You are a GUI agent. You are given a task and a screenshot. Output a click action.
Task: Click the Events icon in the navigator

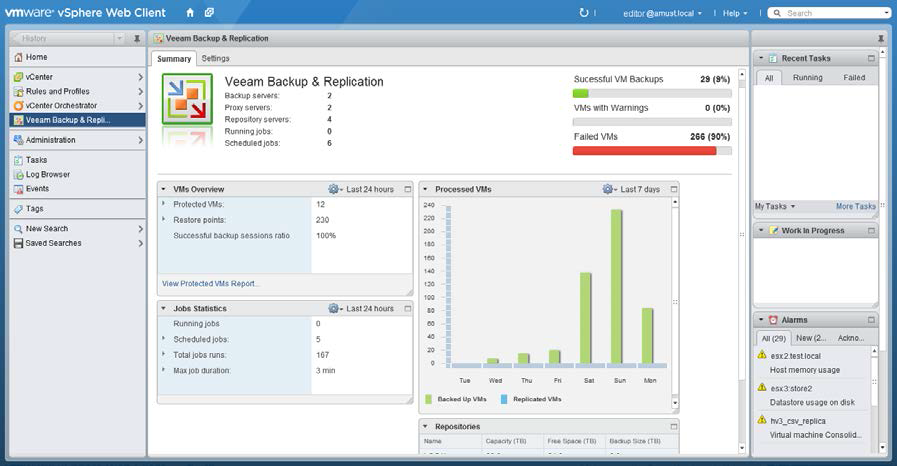[x=18, y=189]
